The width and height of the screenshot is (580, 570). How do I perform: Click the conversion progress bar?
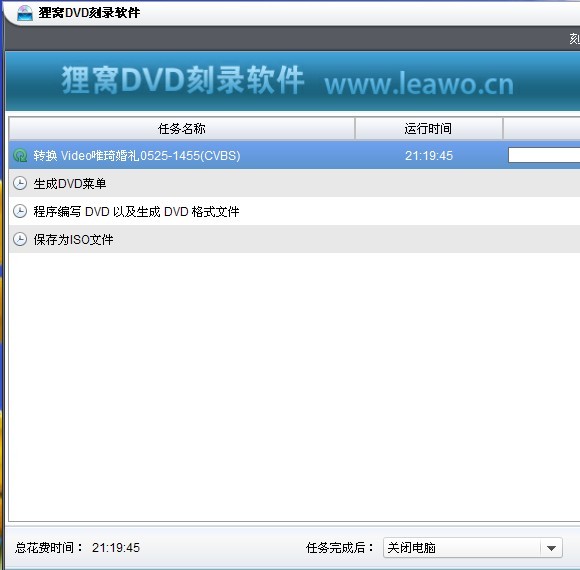[x=544, y=155]
